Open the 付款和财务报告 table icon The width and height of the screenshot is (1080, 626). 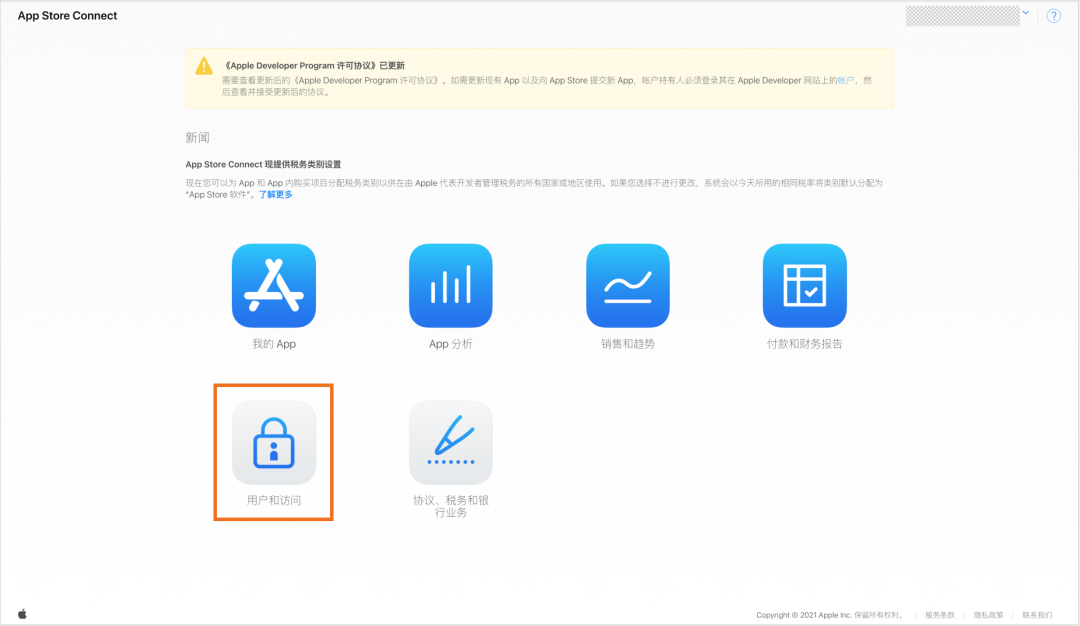(804, 285)
